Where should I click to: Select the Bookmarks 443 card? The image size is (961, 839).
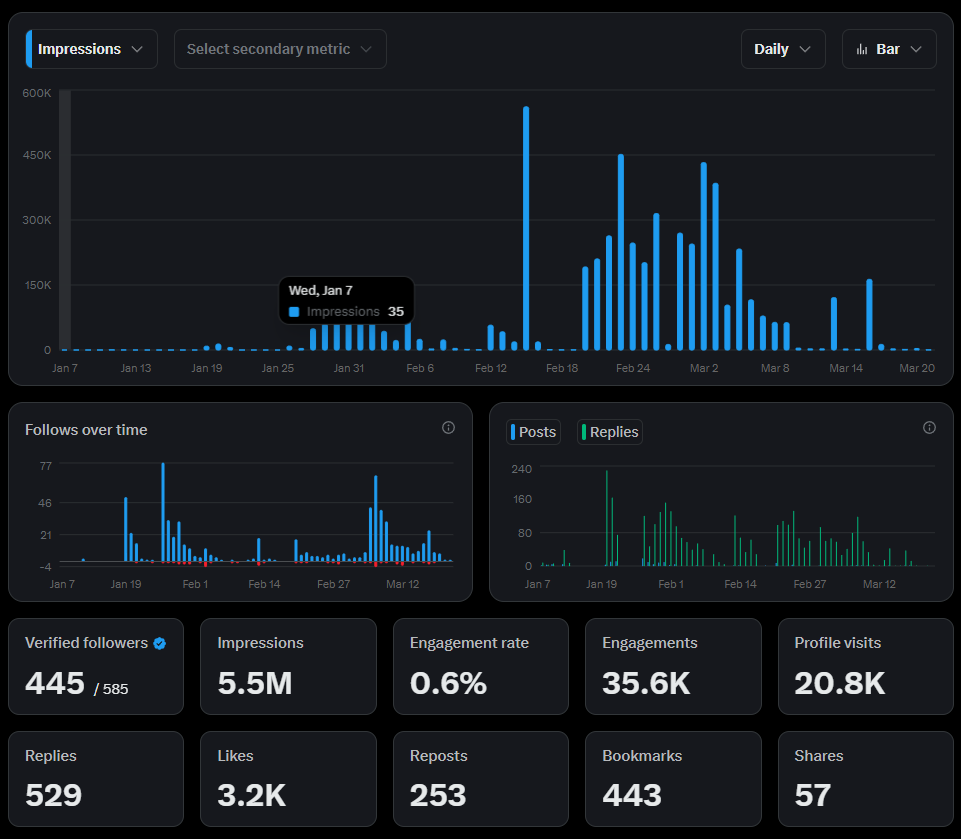coord(674,779)
